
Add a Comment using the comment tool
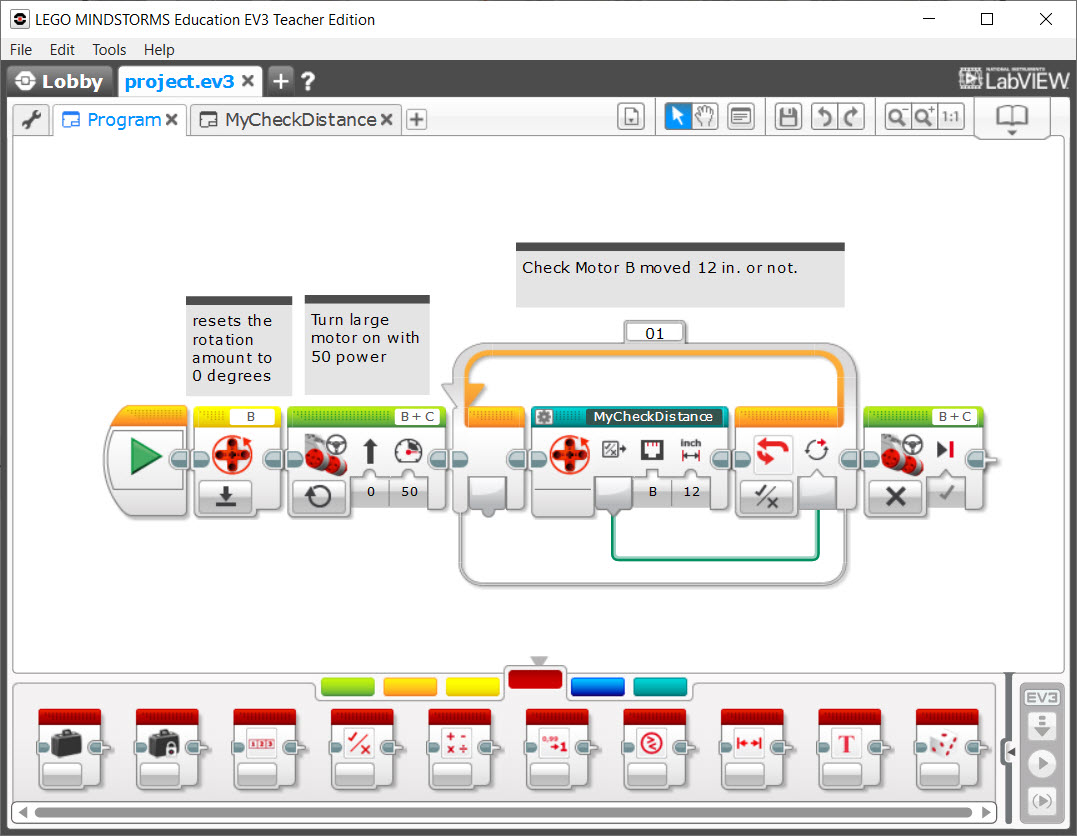tap(739, 116)
